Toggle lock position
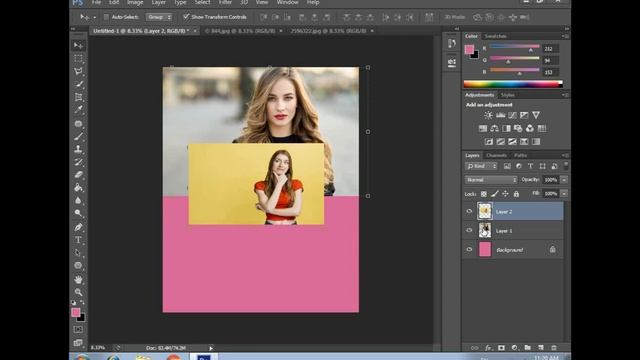The width and height of the screenshot is (640, 360). pos(505,194)
